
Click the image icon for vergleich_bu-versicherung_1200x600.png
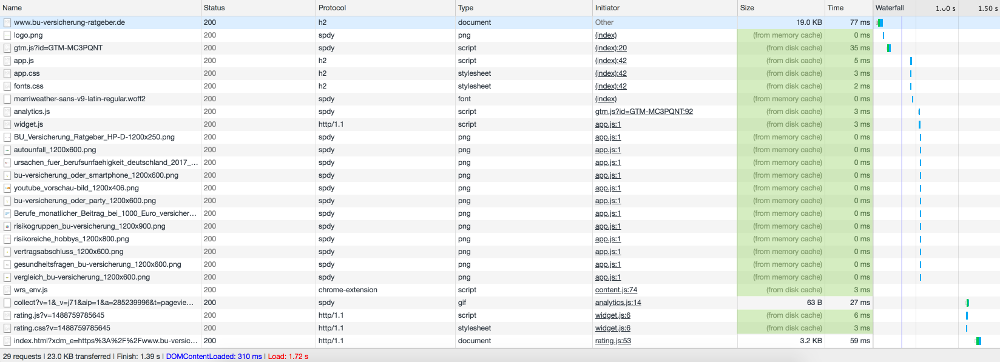(7, 277)
